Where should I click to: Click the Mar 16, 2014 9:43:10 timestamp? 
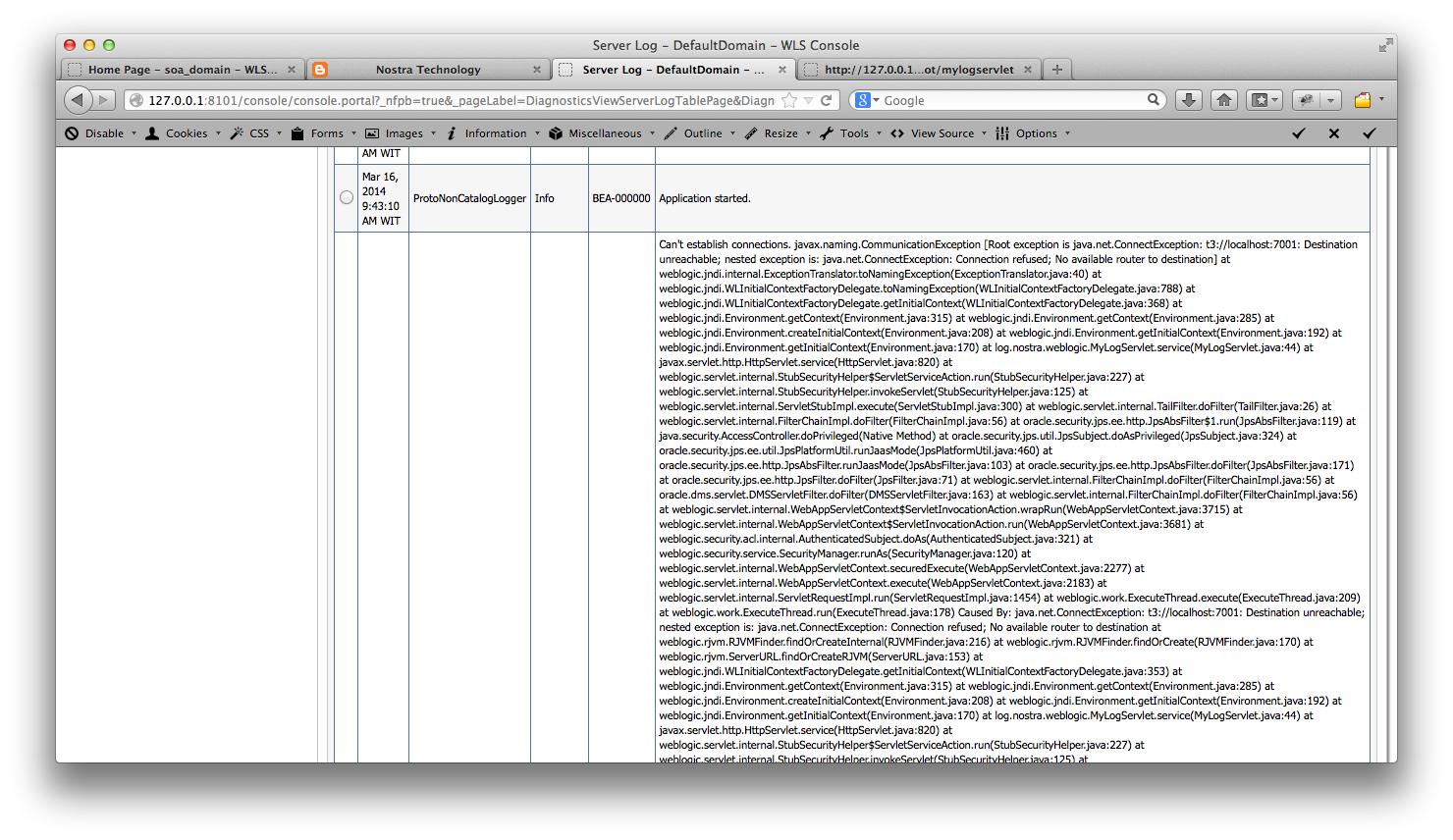[x=381, y=198]
